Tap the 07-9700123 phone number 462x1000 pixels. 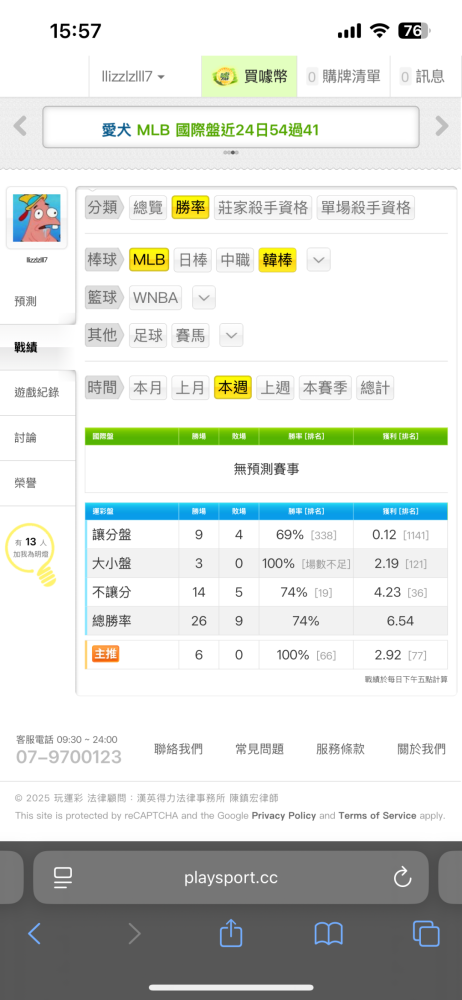pos(68,757)
